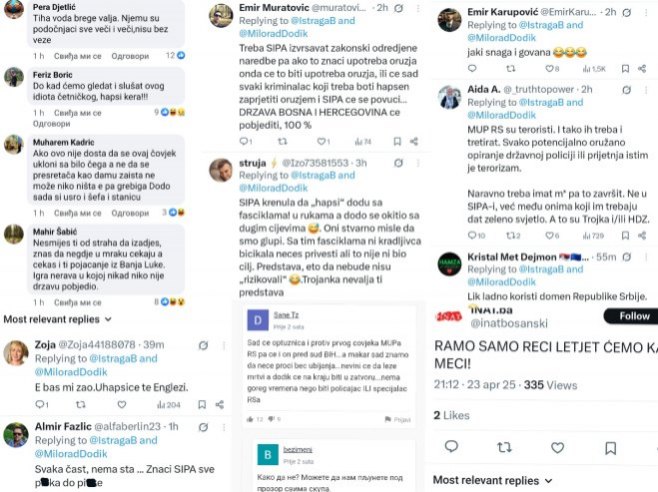Open more options menu on Aida A.'s tweet
This screenshot has height=492, width=658.
[645, 90]
